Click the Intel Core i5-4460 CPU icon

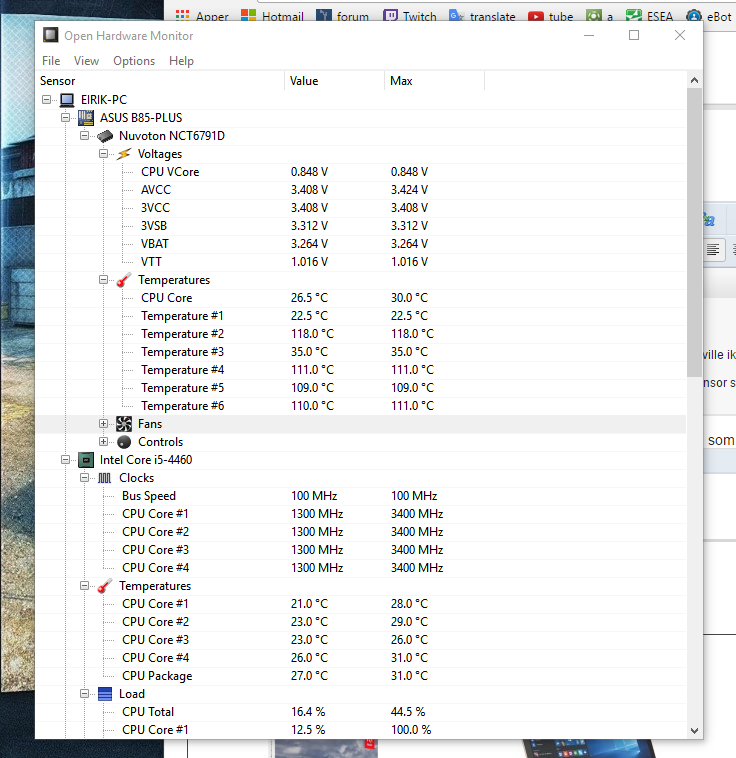pos(86,460)
